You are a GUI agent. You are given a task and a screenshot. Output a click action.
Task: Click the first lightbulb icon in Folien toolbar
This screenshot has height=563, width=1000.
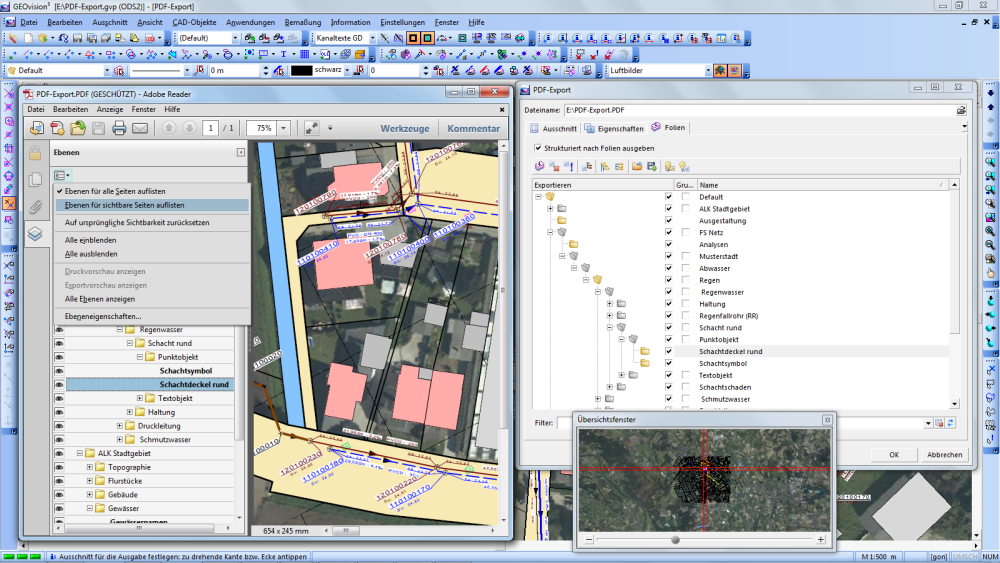click(x=669, y=166)
